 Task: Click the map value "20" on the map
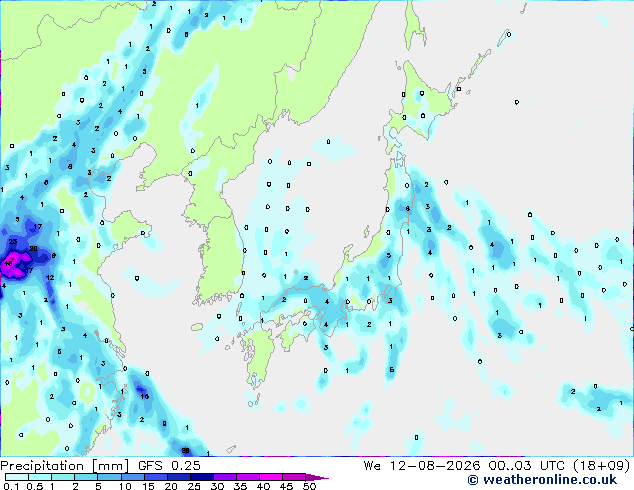[33, 248]
